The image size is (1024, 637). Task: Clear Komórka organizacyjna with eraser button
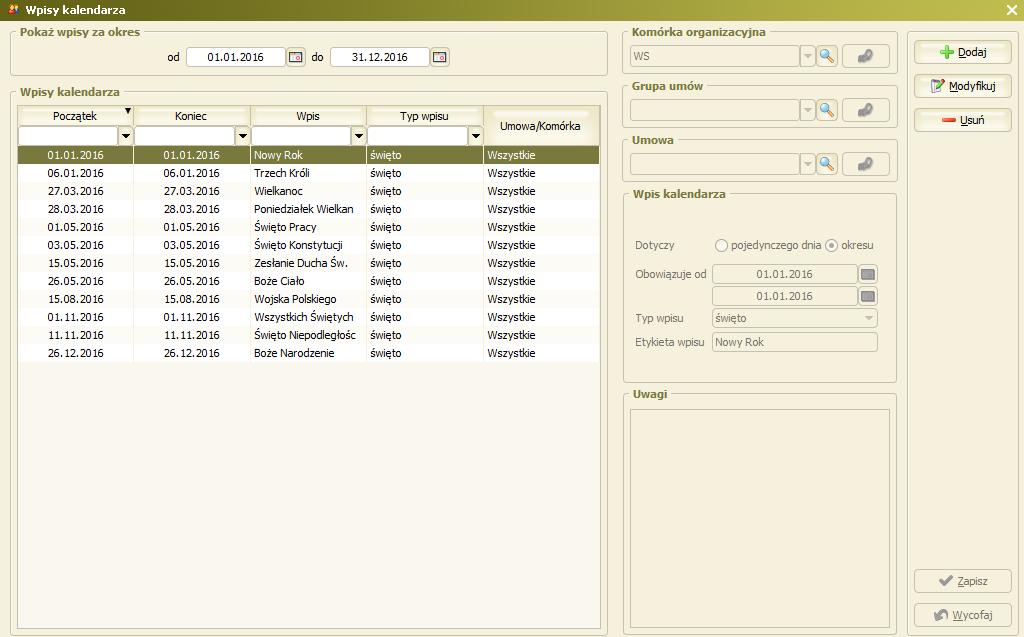click(865, 56)
